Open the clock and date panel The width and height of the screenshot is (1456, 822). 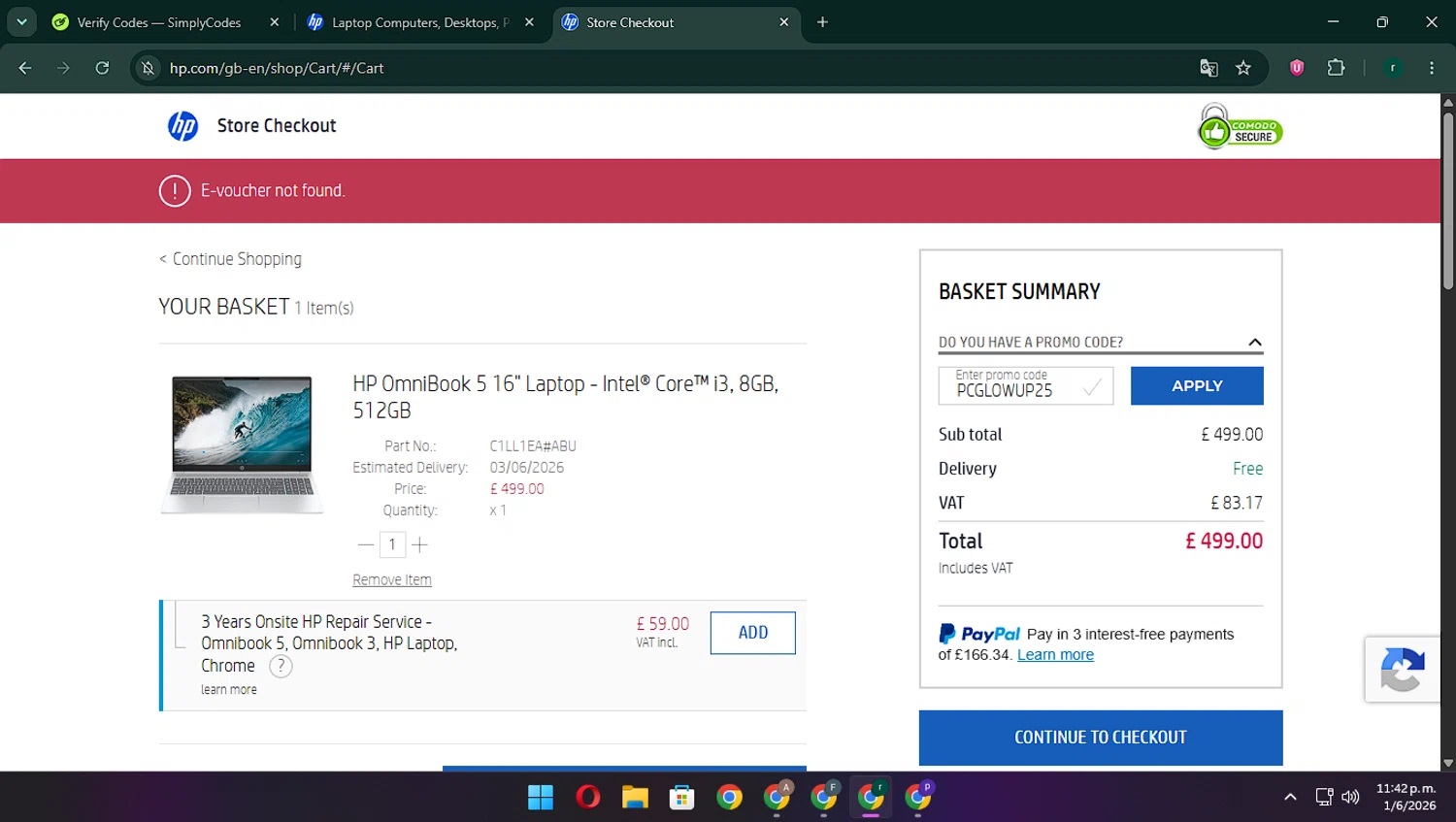(x=1406, y=797)
